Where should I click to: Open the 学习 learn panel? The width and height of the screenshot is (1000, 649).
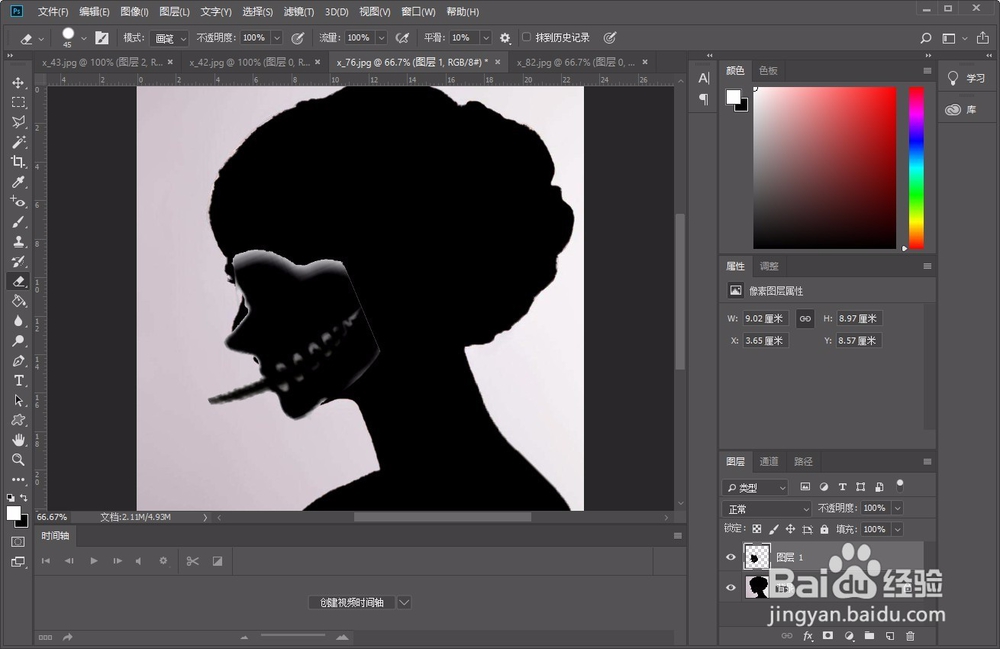coord(967,78)
